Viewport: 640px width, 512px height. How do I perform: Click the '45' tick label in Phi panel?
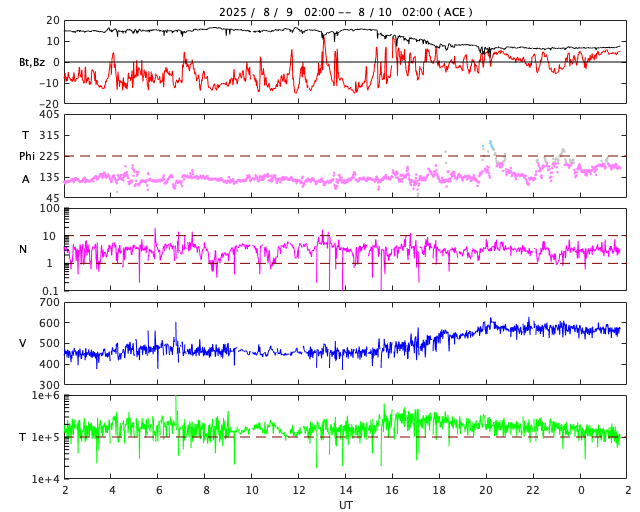click(x=53, y=198)
